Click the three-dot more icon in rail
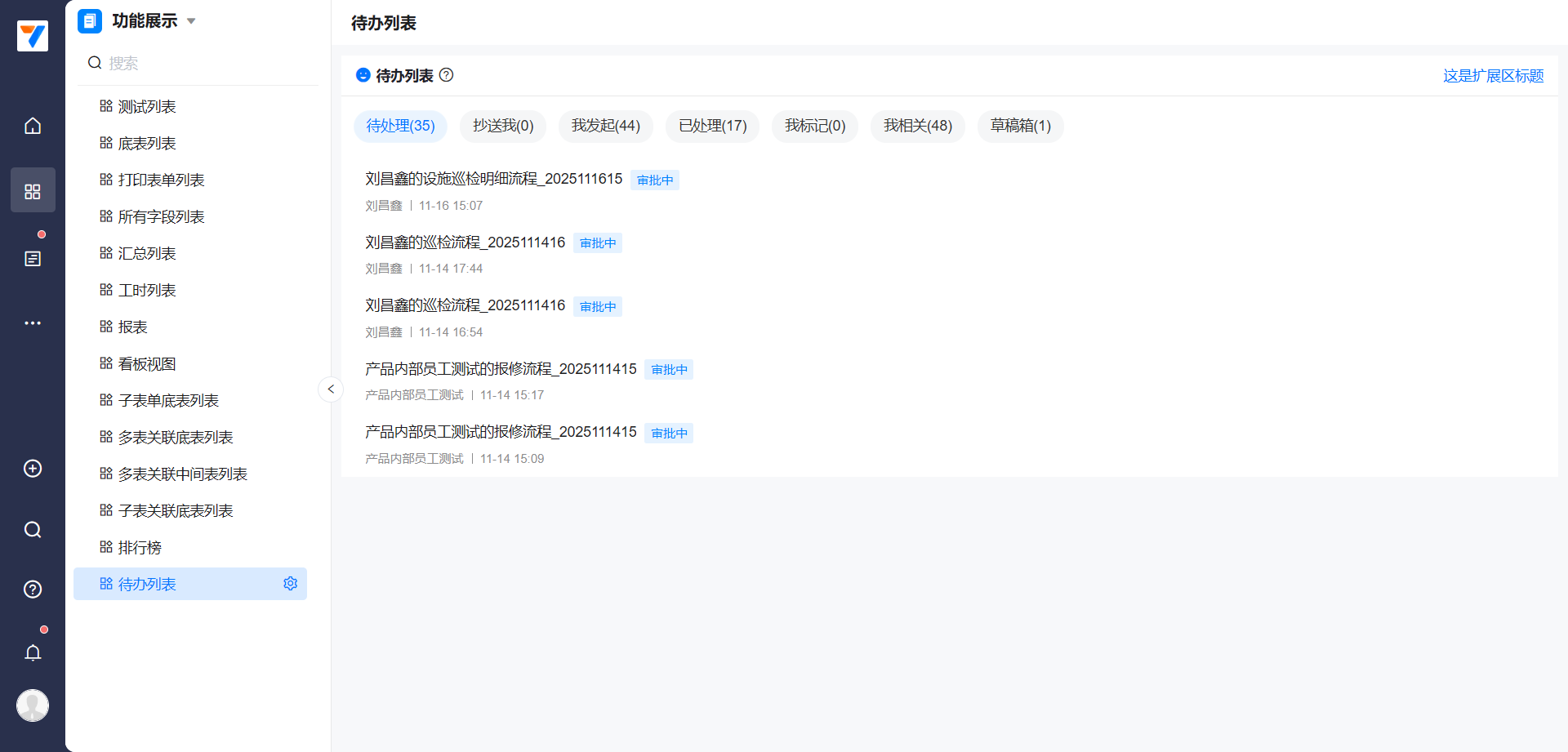 point(33,323)
